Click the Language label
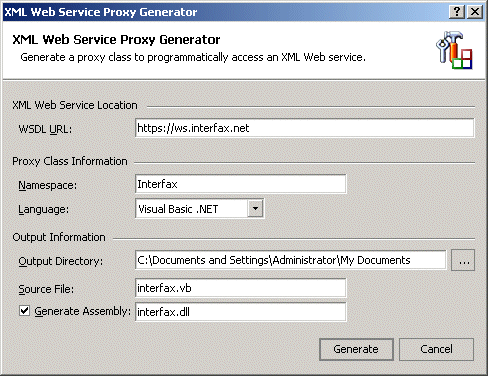488x376 pixels. tap(43, 209)
